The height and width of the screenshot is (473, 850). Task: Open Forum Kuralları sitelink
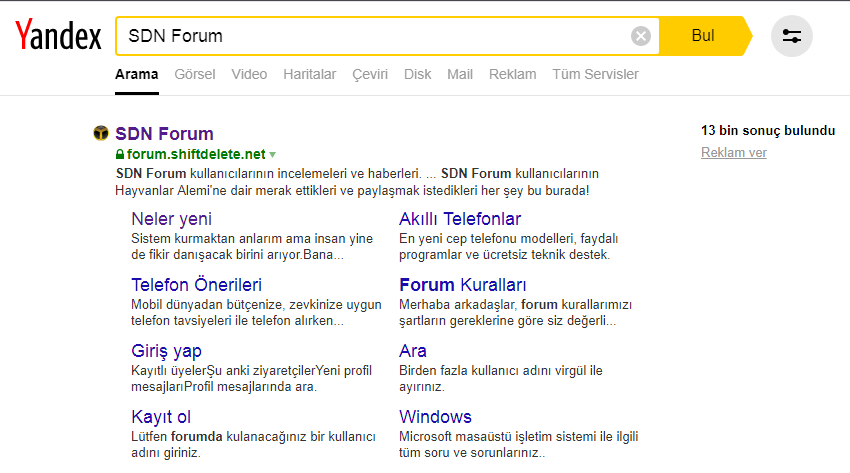pyautogui.click(x=462, y=285)
